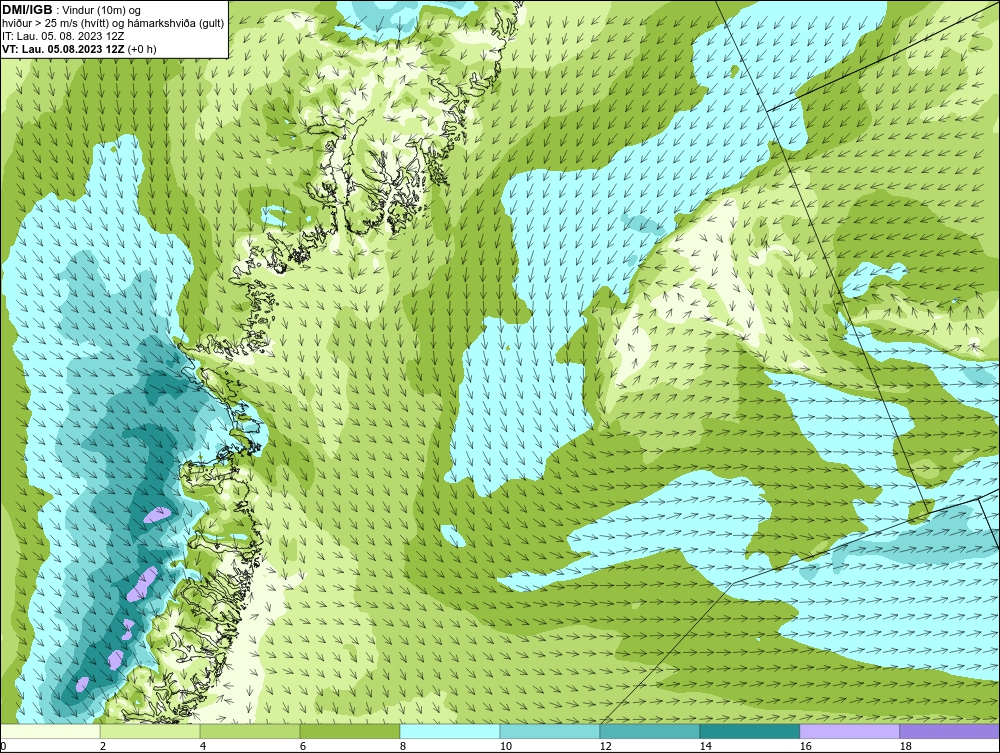The image size is (1000, 753).
Task: Click the legend label 12
Action: point(605,746)
